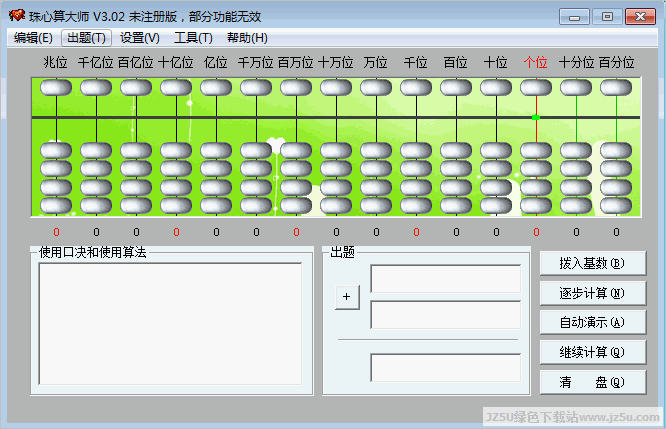Move the upper bead in the 万位 column

[x=376, y=88]
